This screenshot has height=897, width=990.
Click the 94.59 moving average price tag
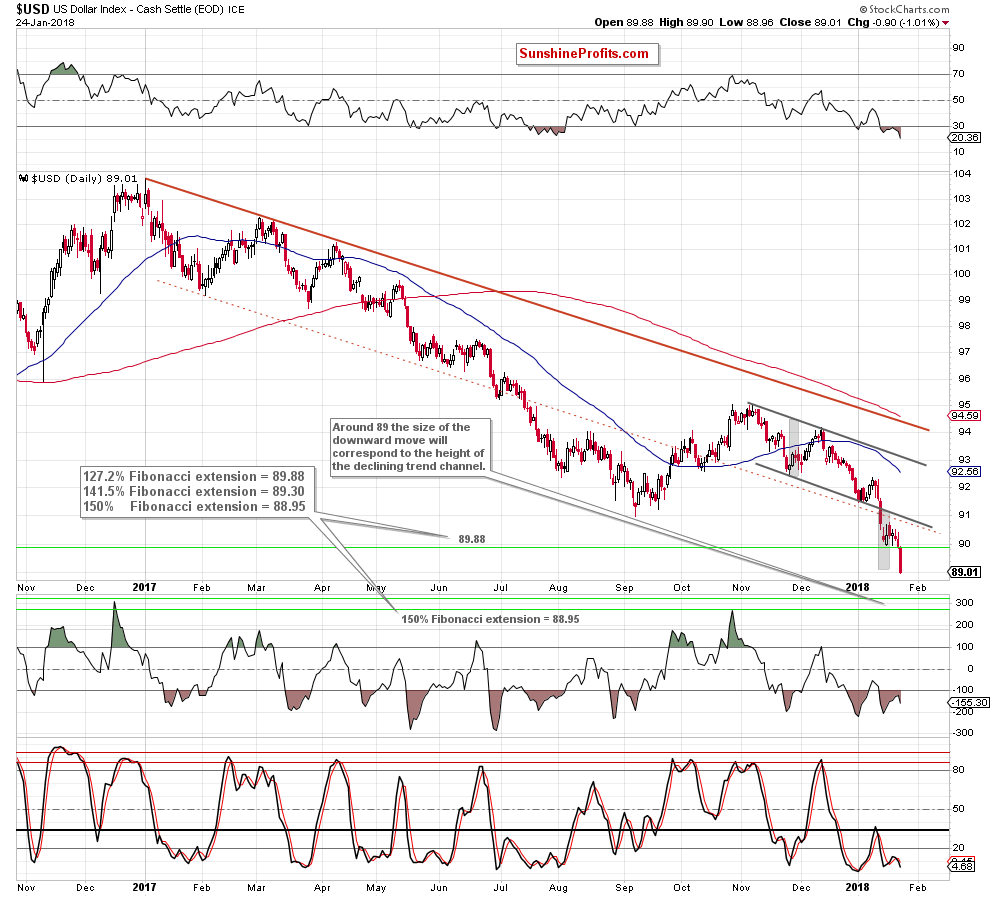tap(965, 415)
